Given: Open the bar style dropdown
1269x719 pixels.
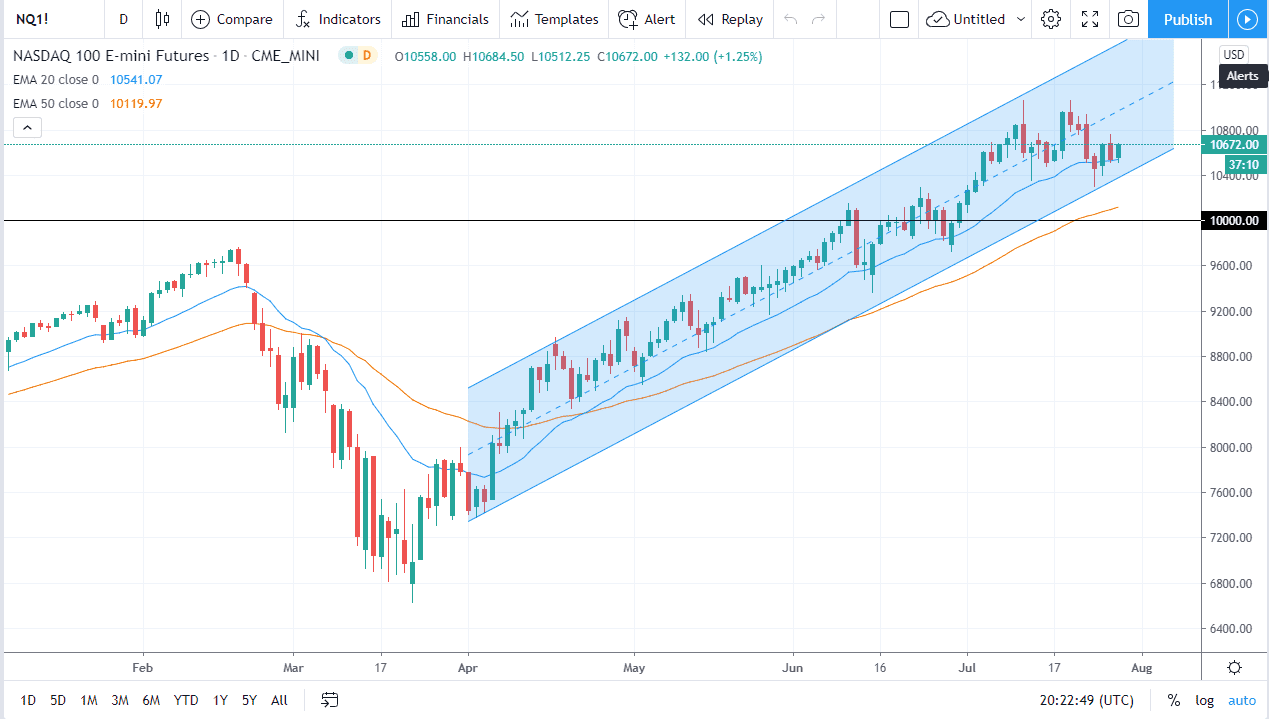Looking at the screenshot, I should (160, 19).
